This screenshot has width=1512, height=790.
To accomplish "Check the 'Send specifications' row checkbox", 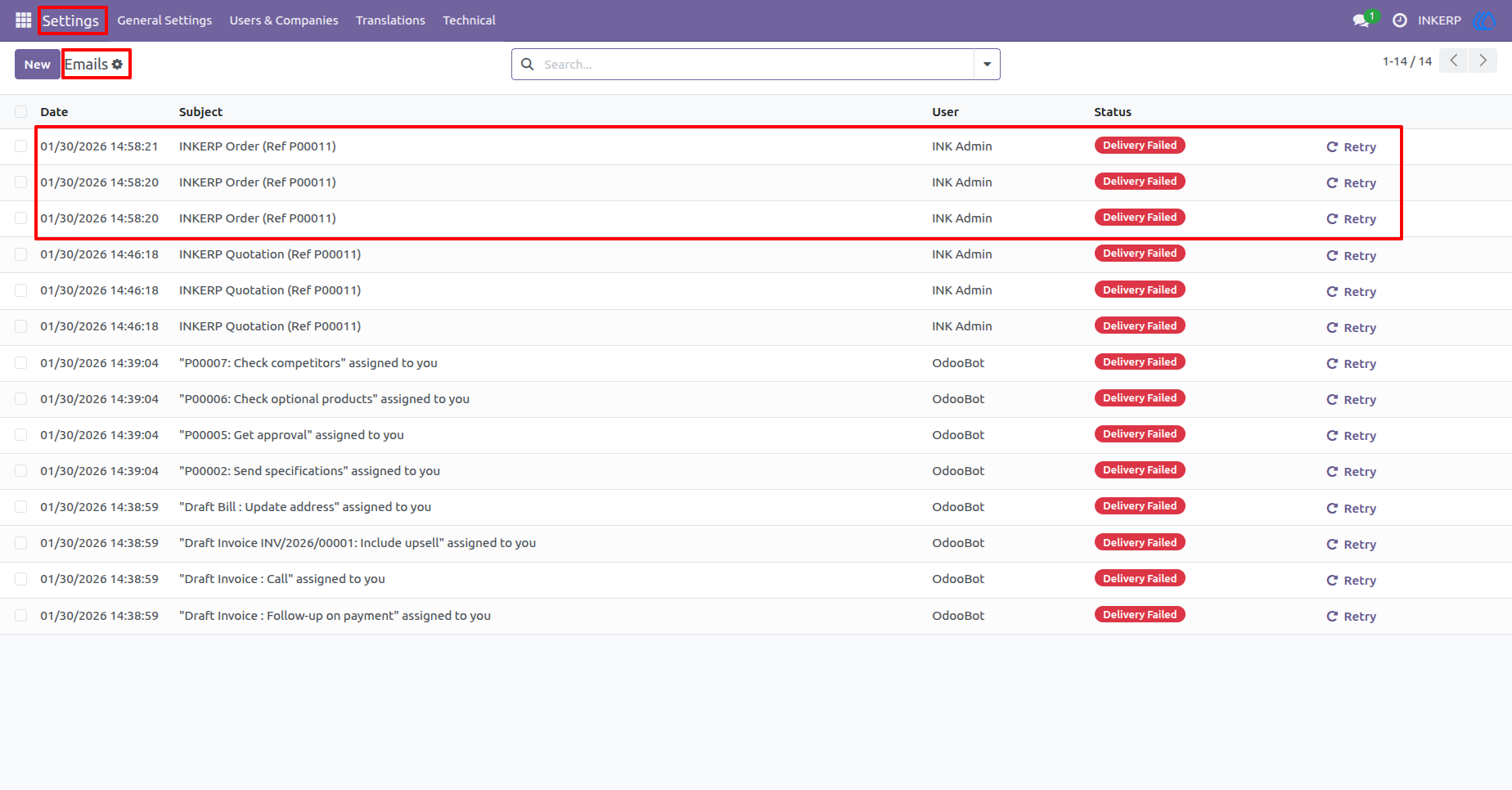I will 21,471.
